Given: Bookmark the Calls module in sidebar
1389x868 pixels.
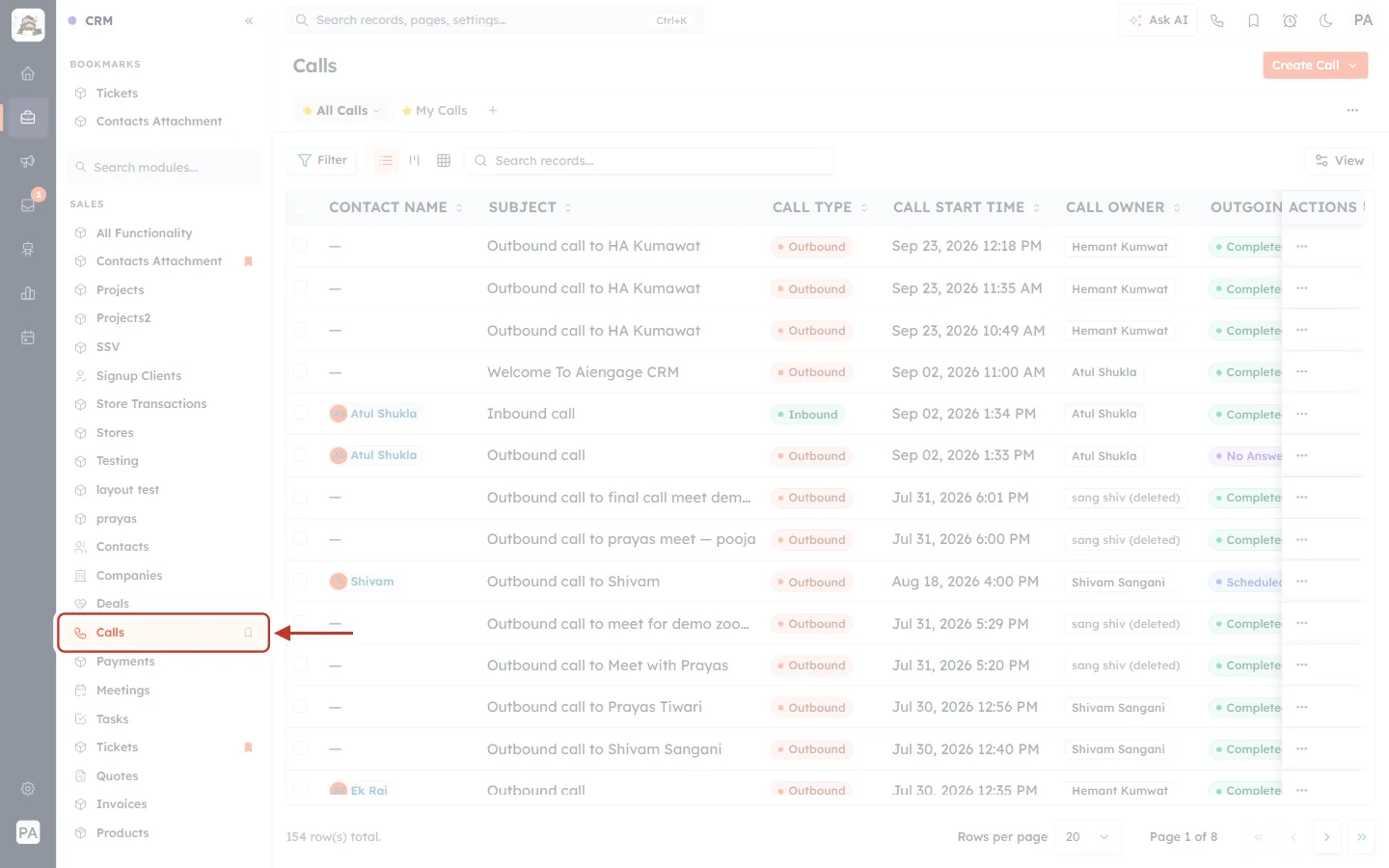Looking at the screenshot, I should (x=248, y=633).
